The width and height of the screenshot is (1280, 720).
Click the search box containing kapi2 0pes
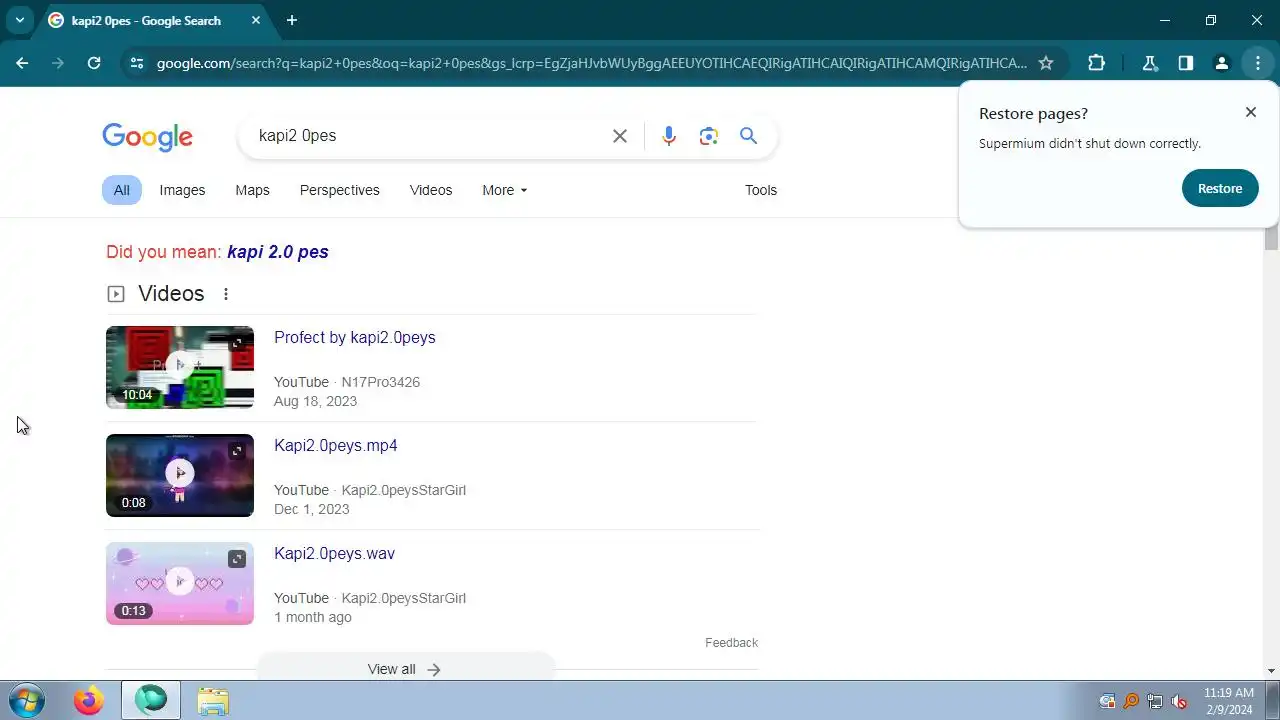[x=425, y=136]
